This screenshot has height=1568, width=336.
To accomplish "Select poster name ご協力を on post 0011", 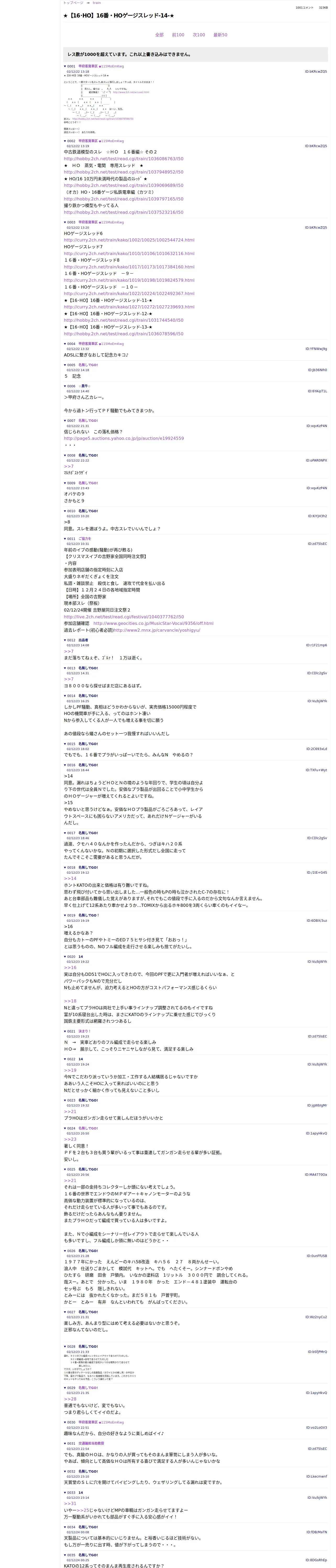I will click(x=84, y=539).
